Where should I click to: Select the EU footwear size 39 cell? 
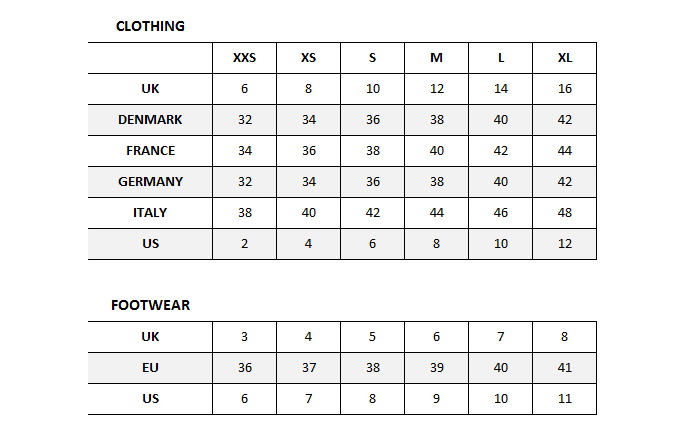(436, 368)
